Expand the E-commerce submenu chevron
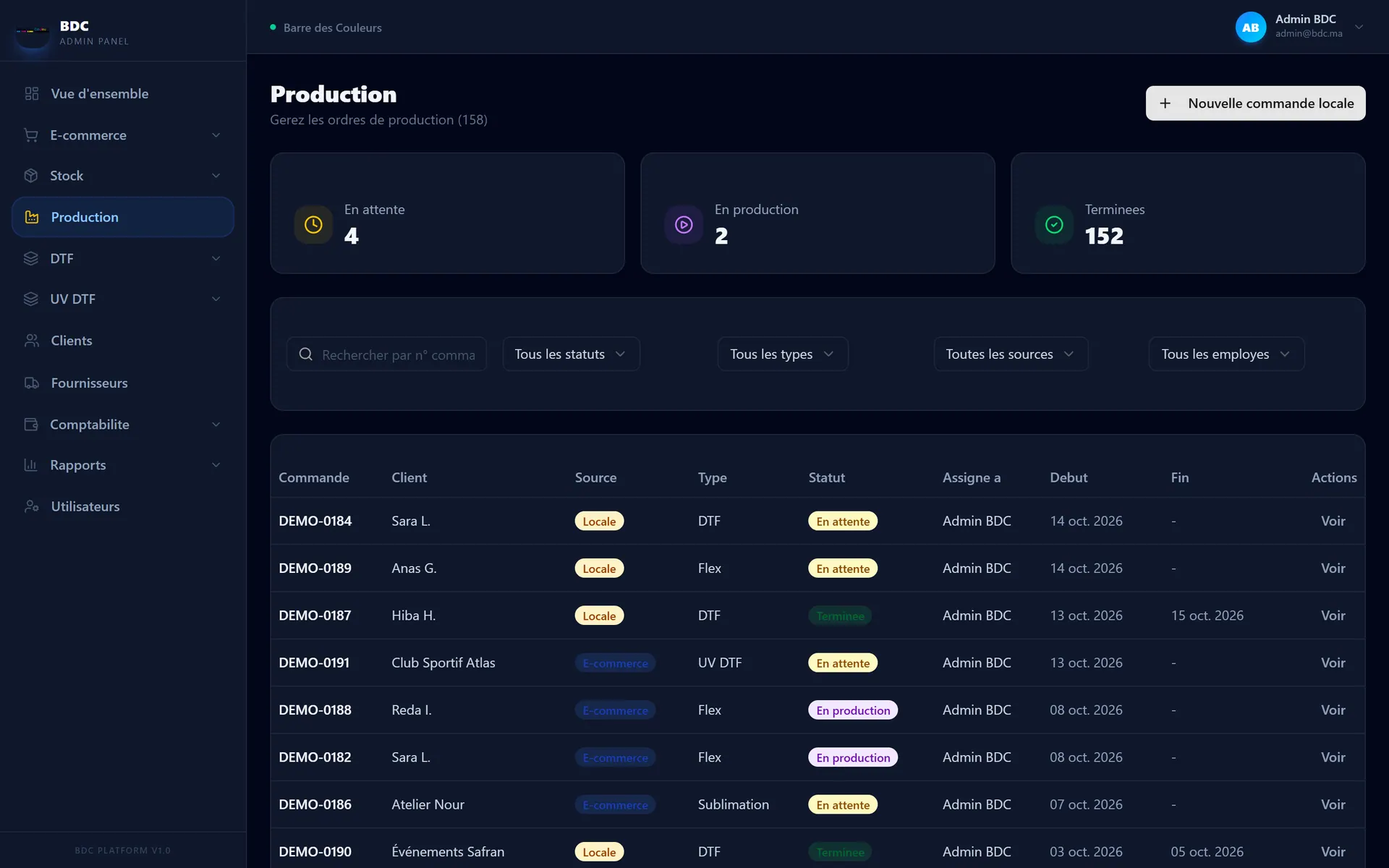Image resolution: width=1389 pixels, height=868 pixels. [x=216, y=135]
